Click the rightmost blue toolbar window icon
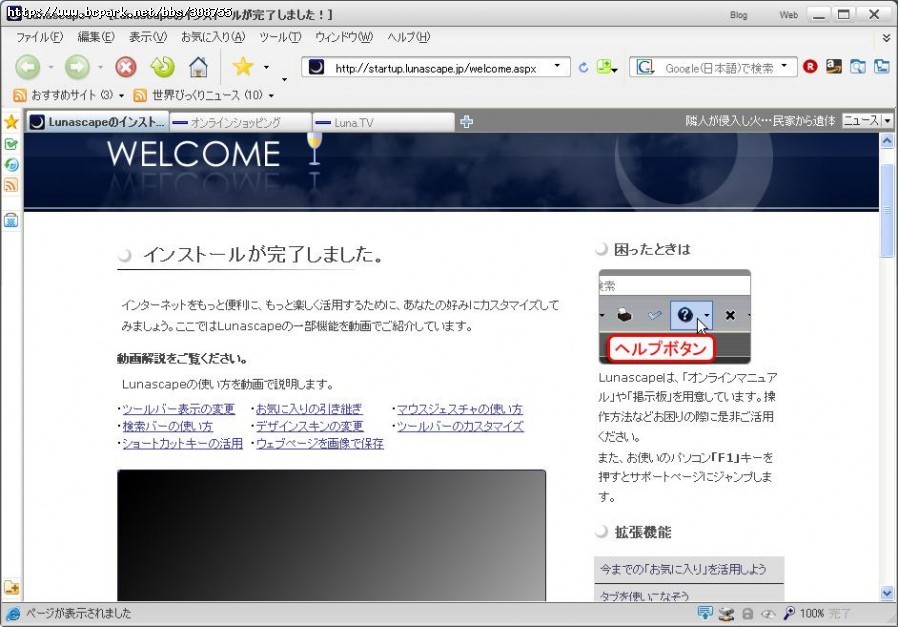This screenshot has height=627, width=900. [882, 67]
